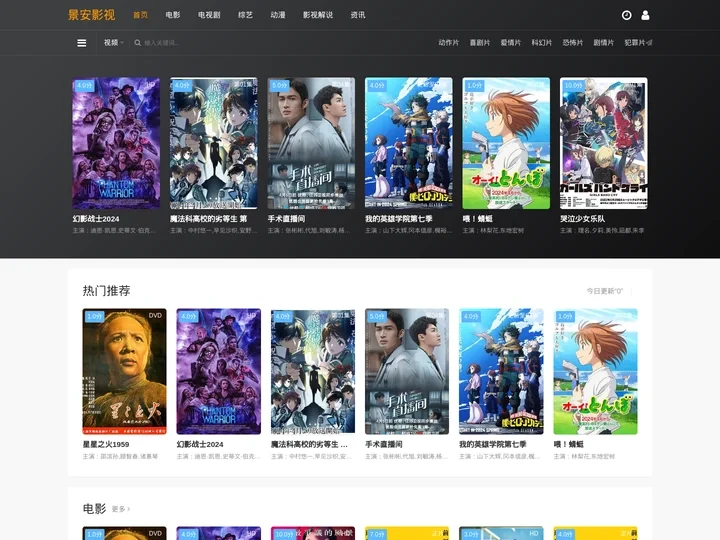
Task: Open the top banner 喂！蜻蜓 poster
Action: (506, 143)
